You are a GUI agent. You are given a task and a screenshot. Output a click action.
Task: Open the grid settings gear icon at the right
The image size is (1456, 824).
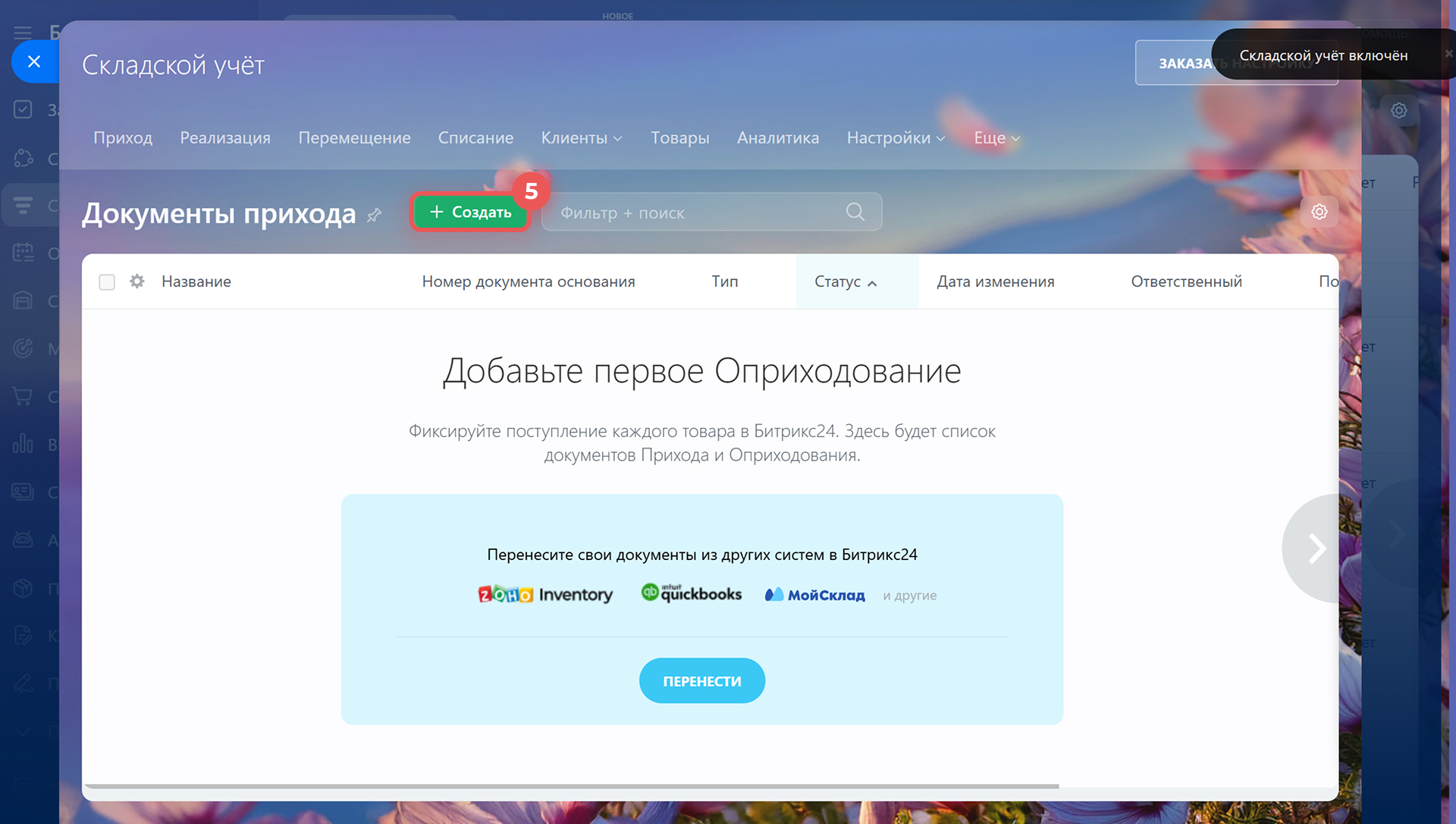tap(1319, 212)
